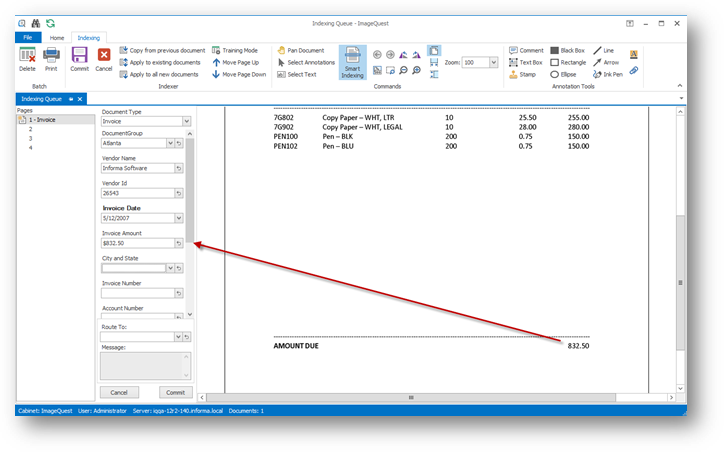Click the Print icon in ribbon
Viewport: 724px width, 452px height.
(51, 59)
